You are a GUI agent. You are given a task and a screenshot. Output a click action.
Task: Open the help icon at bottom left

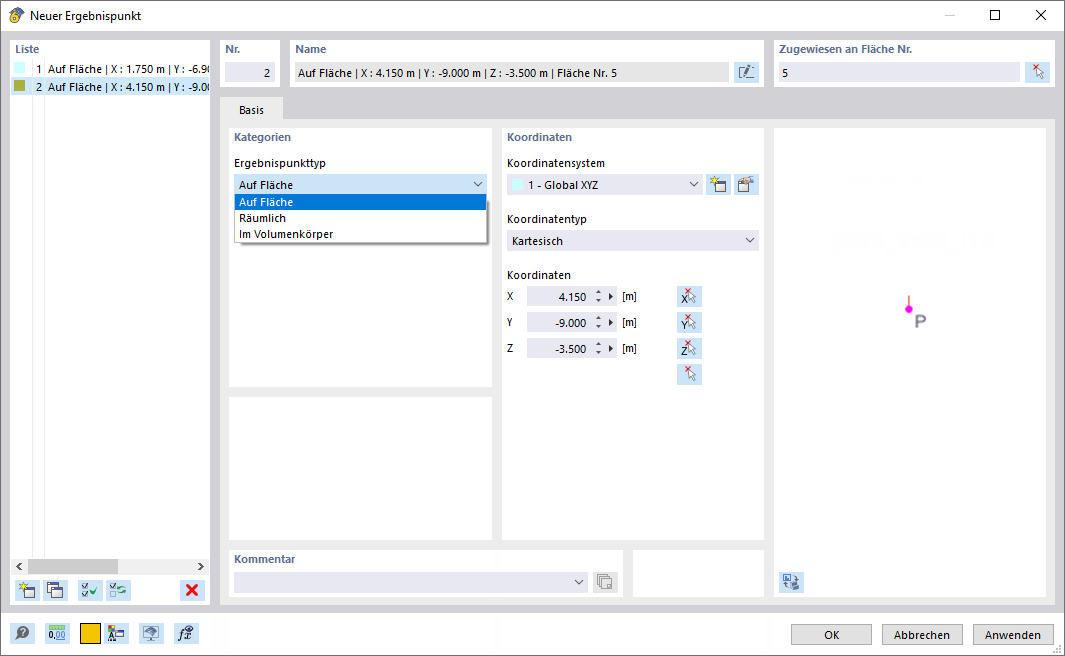(22, 634)
